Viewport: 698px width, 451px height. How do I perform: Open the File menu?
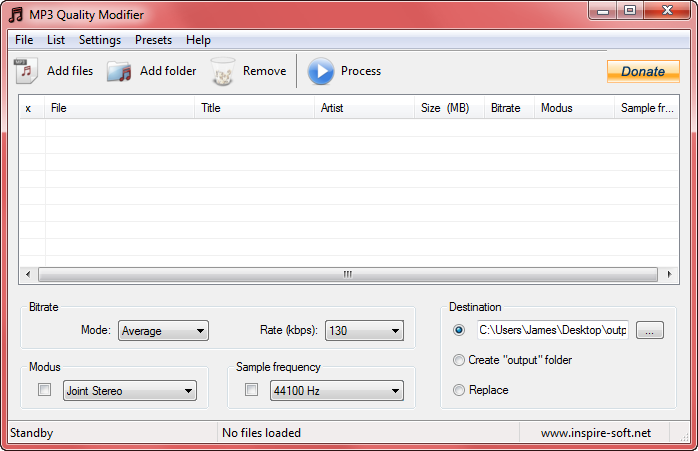coord(24,40)
